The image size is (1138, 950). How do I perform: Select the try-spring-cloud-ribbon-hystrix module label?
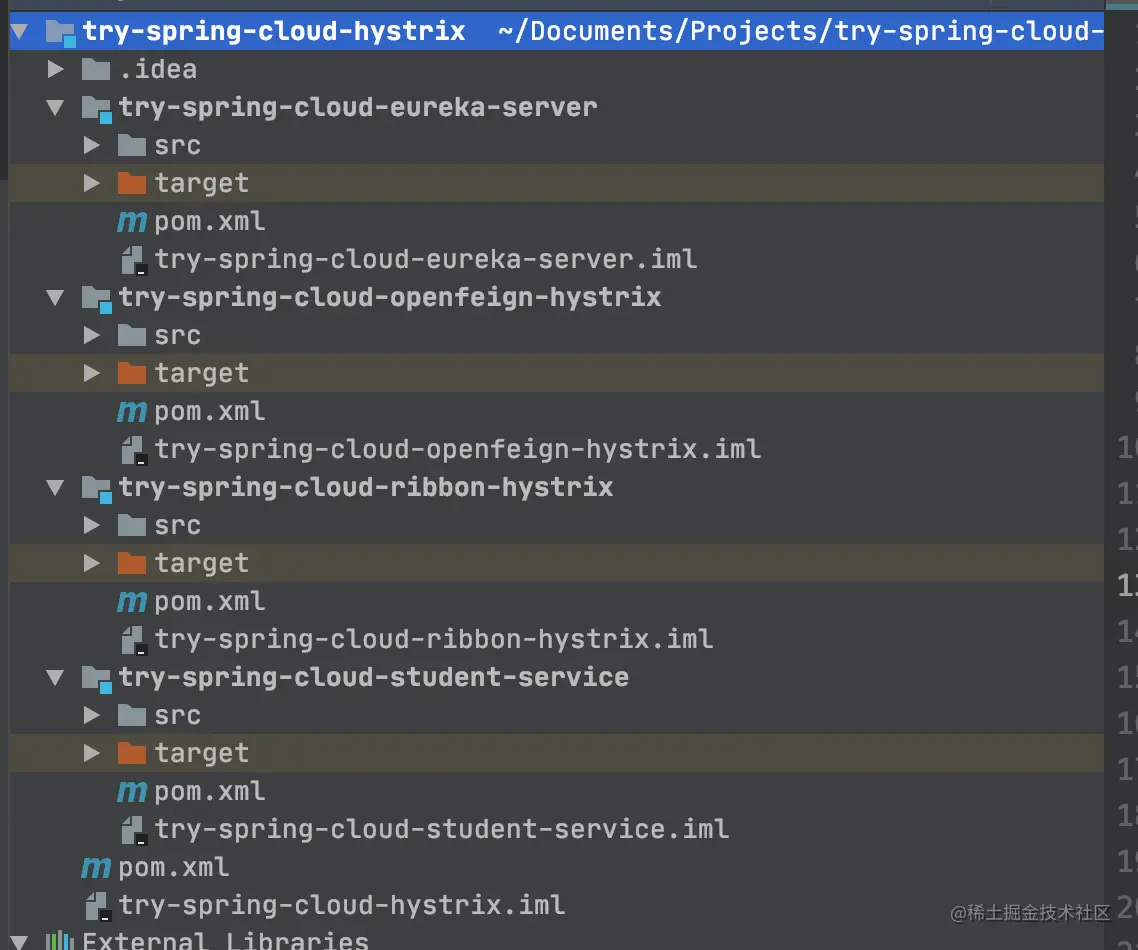point(366,488)
